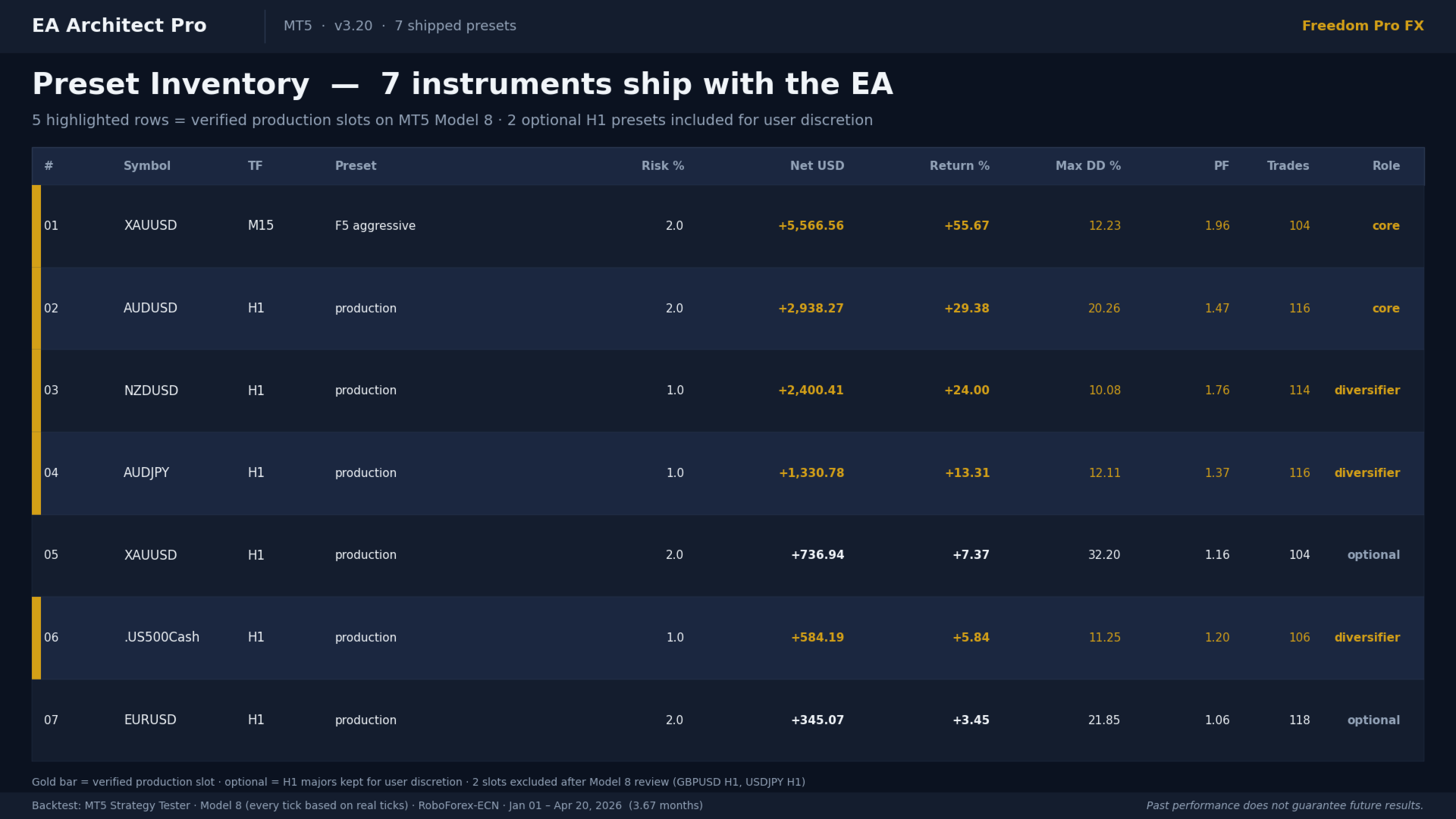
Task: Click the Net USD column header
Action: (x=817, y=166)
